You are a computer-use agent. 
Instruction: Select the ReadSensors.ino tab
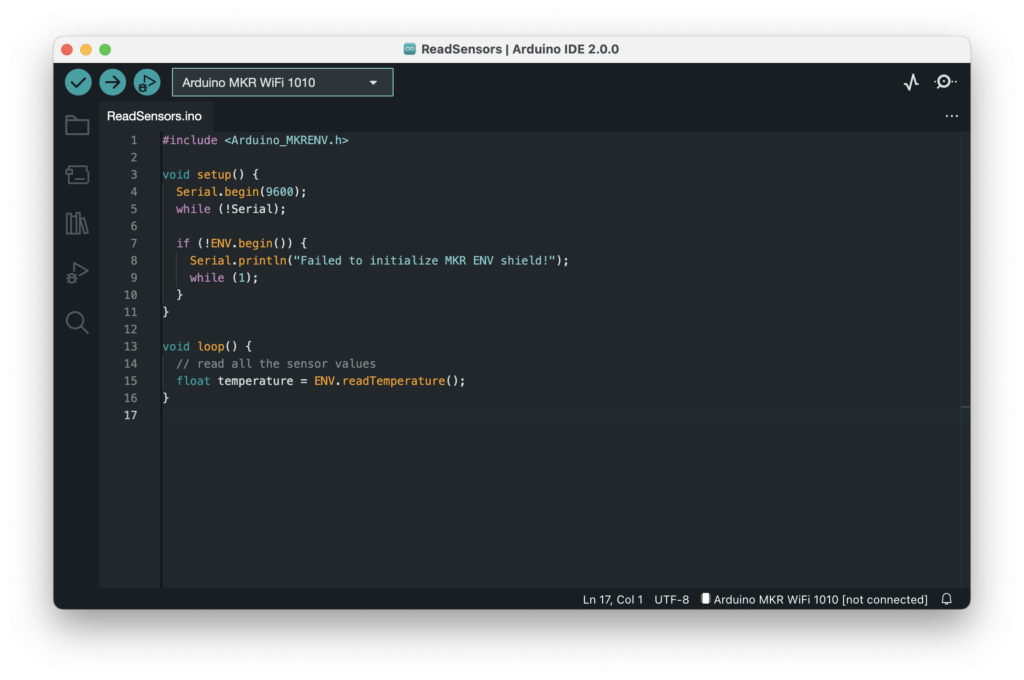pos(155,115)
